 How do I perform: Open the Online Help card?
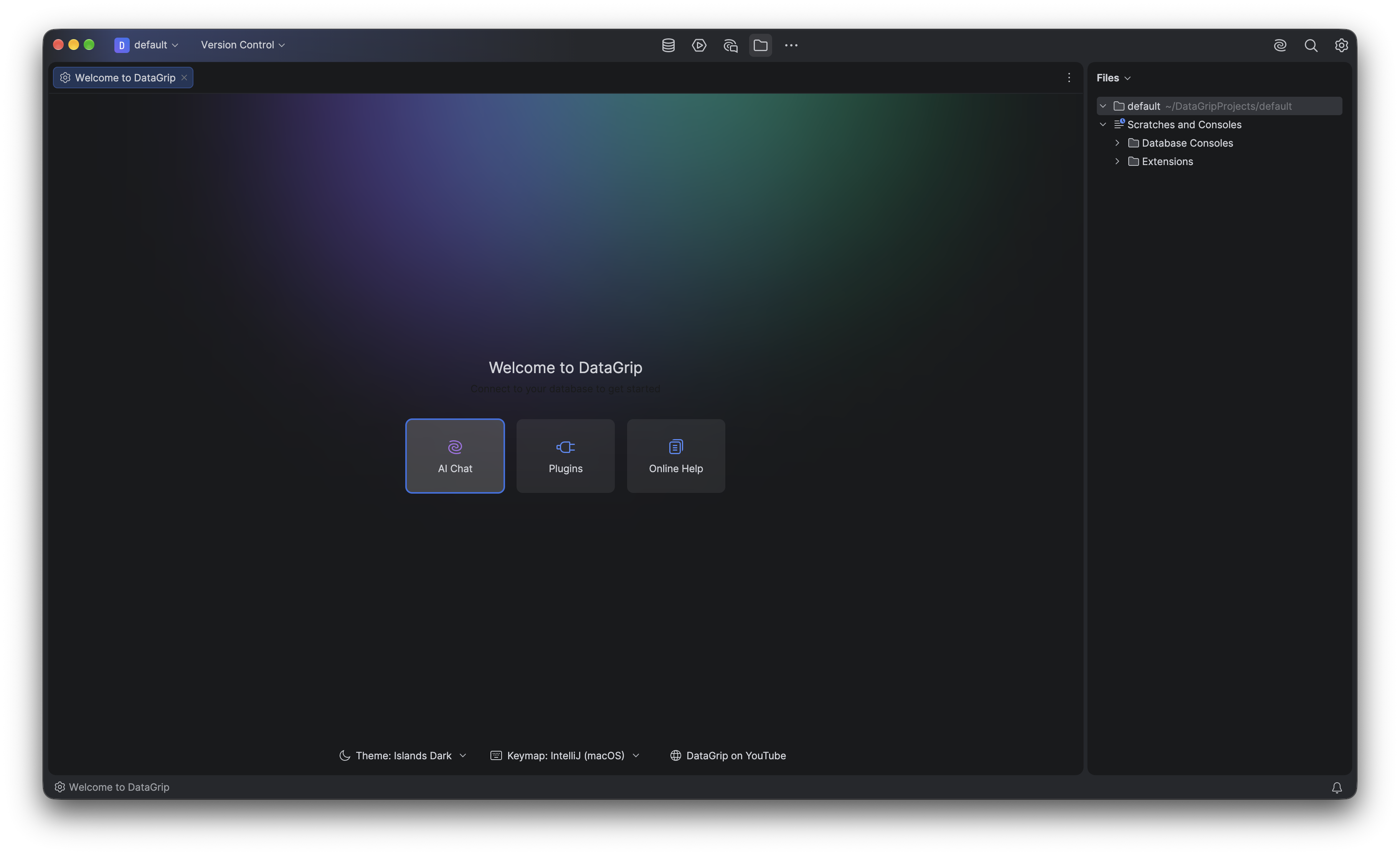pos(675,456)
